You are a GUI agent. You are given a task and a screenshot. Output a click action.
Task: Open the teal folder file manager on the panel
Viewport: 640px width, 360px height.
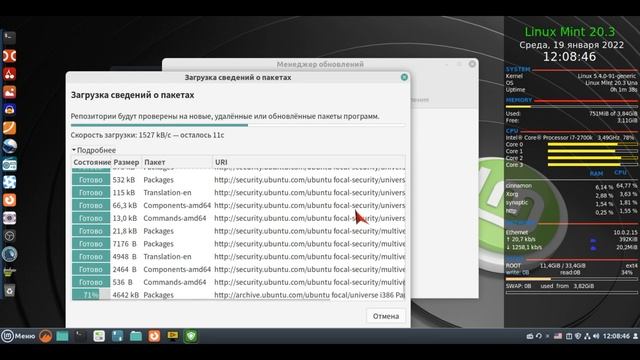(136, 336)
